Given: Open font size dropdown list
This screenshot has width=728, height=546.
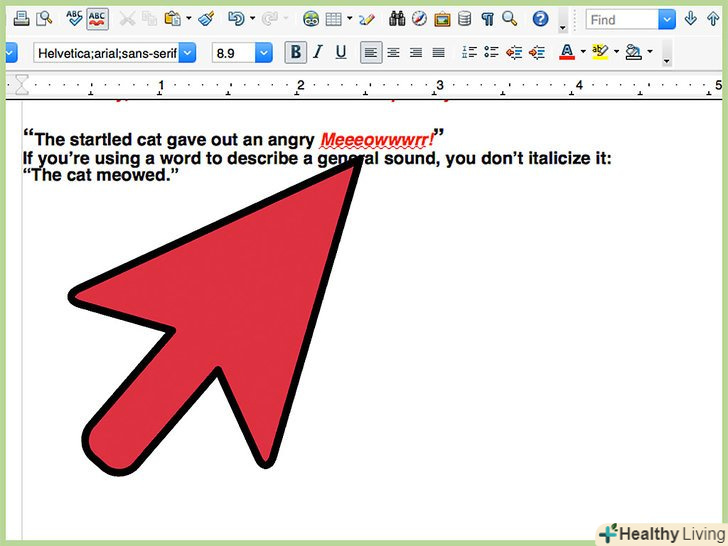Looking at the screenshot, I should coord(264,53).
